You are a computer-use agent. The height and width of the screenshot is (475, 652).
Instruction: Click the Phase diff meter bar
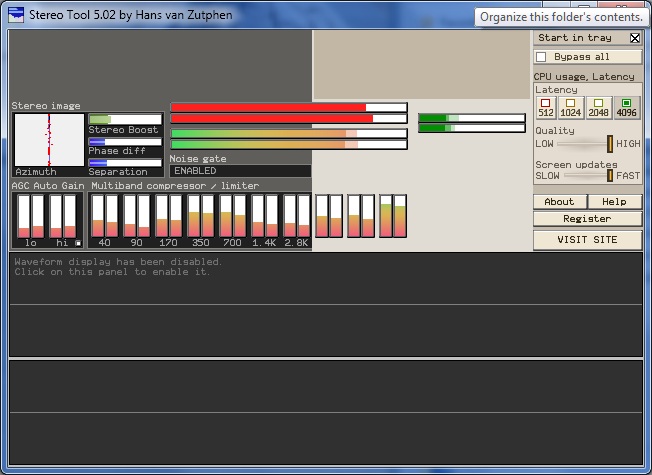pos(125,142)
